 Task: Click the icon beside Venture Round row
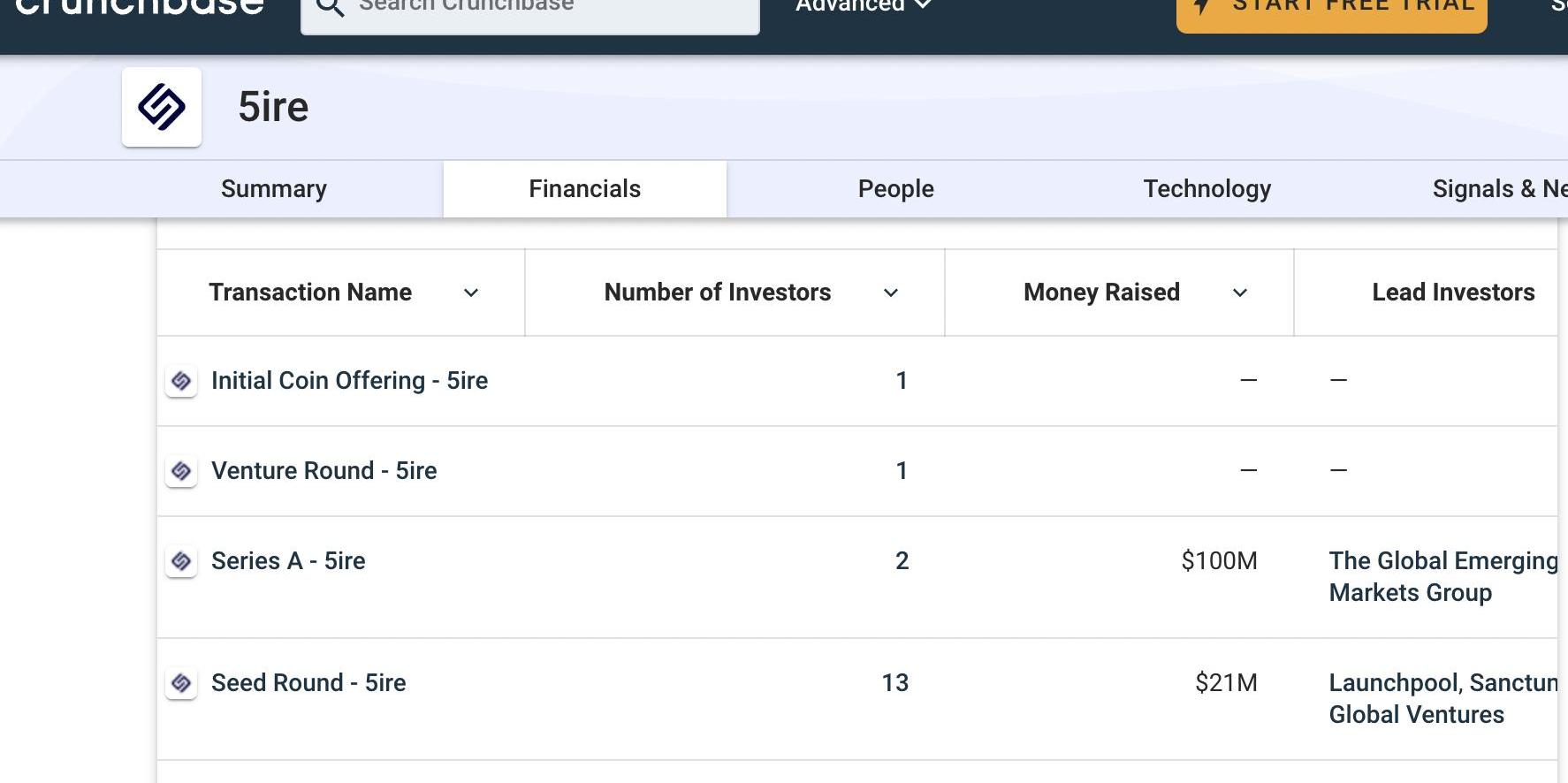(x=181, y=471)
